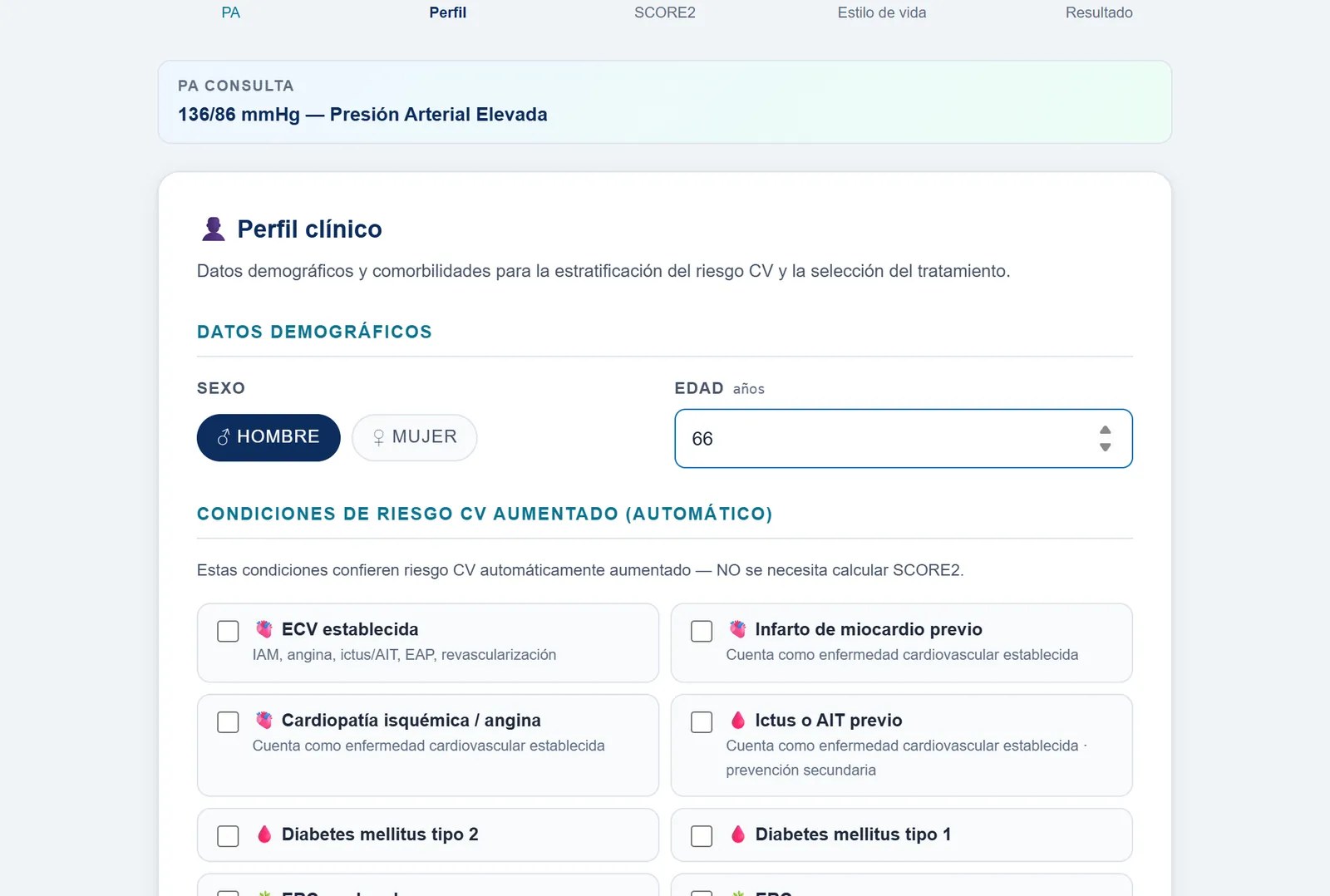The height and width of the screenshot is (896, 1330).
Task: Enable the Diabetes mellitus tipo 2 checkbox
Action: click(228, 835)
